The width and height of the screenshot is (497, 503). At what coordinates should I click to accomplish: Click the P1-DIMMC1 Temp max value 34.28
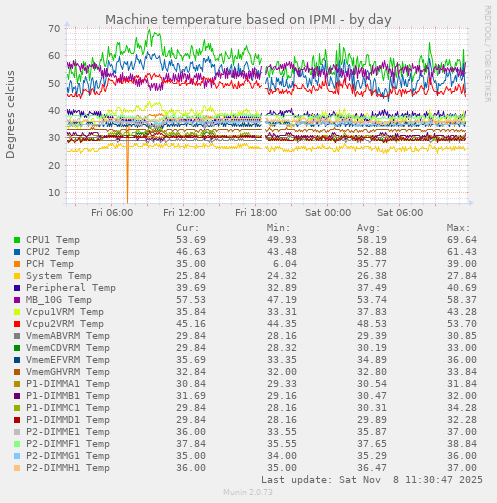(462, 408)
